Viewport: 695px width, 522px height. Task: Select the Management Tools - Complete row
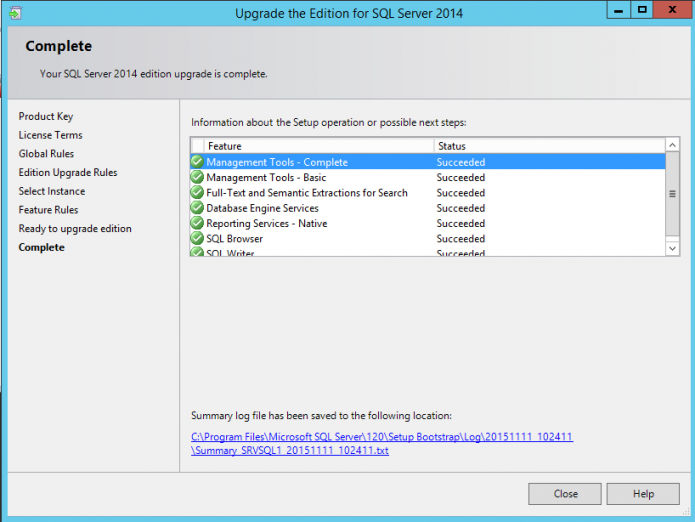[x=428, y=162]
